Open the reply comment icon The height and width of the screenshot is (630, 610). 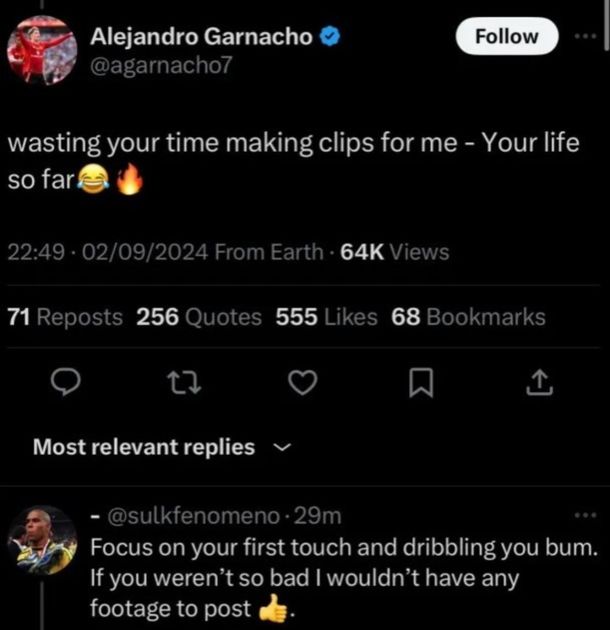click(66, 382)
